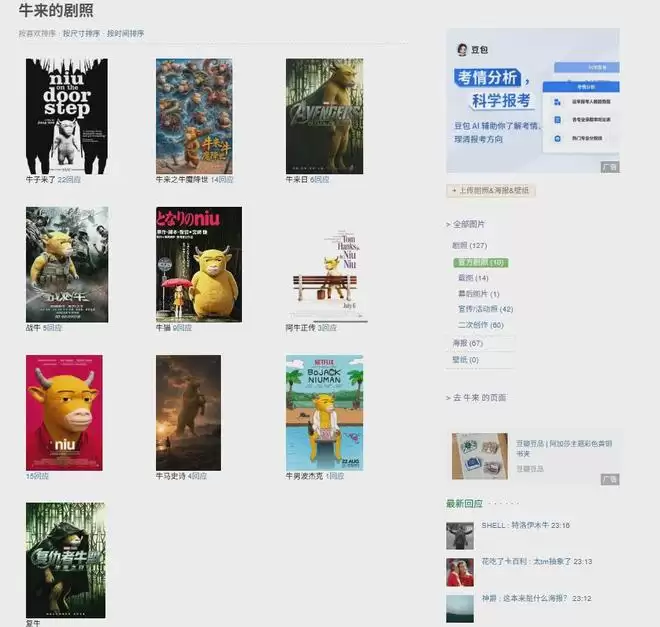This screenshot has width=660, height=627.
Task: Open the 豆瓣豆品 阿加莎主题彩色粪明书夹 ad title
Action: 564,448
